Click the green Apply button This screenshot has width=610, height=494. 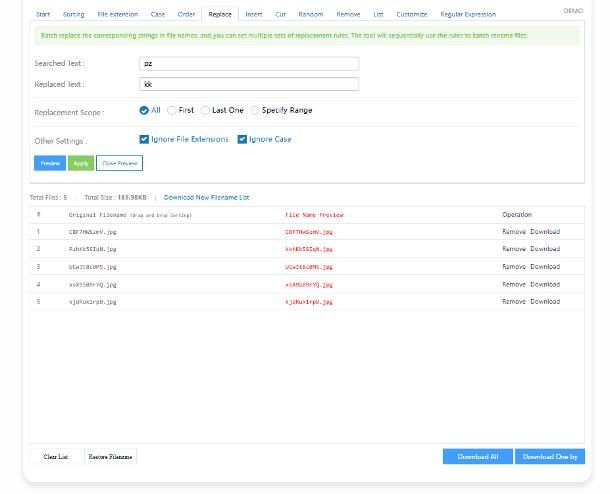[81, 163]
